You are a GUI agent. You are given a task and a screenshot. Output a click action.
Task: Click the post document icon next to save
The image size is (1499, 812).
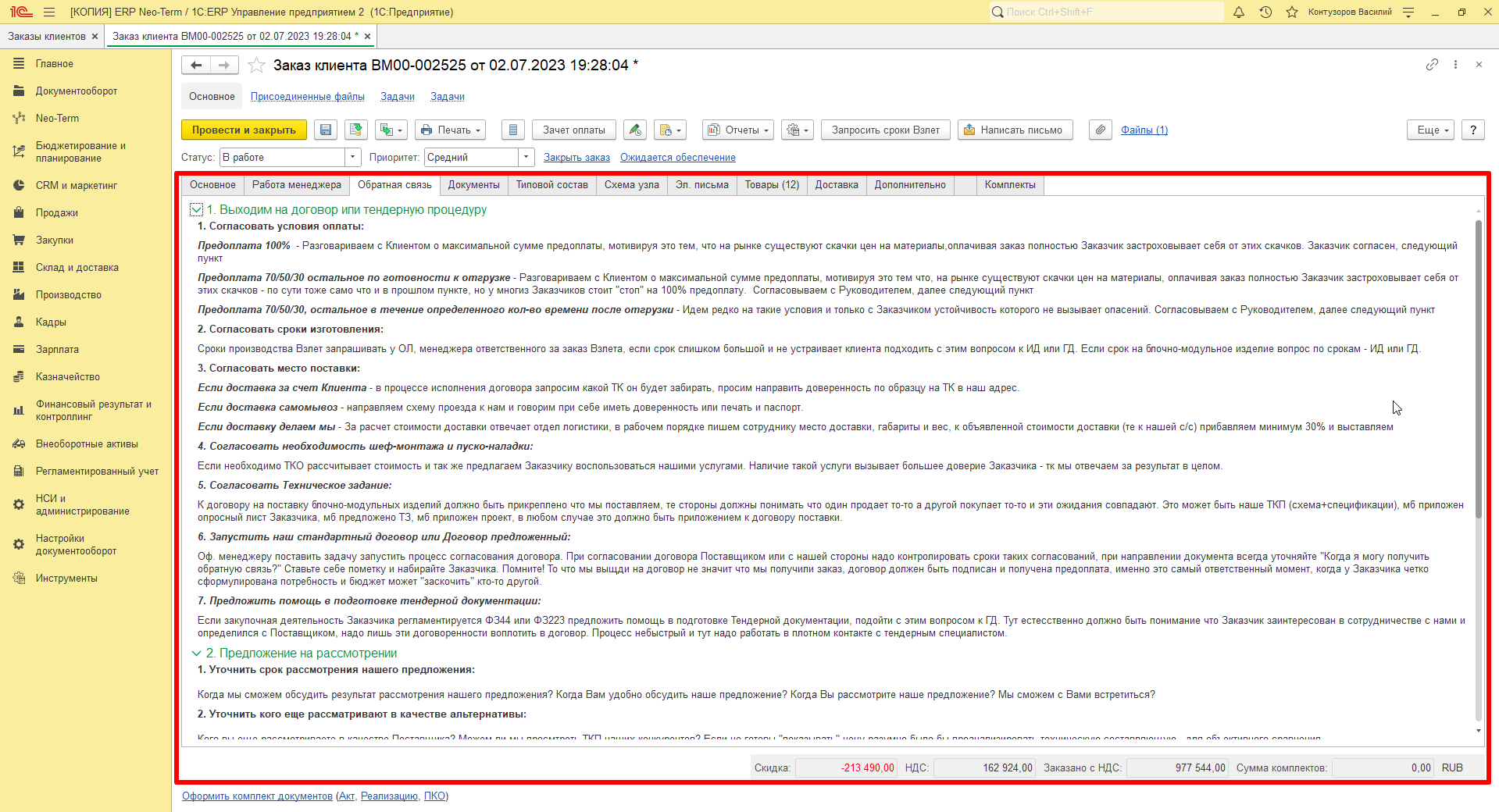point(355,130)
